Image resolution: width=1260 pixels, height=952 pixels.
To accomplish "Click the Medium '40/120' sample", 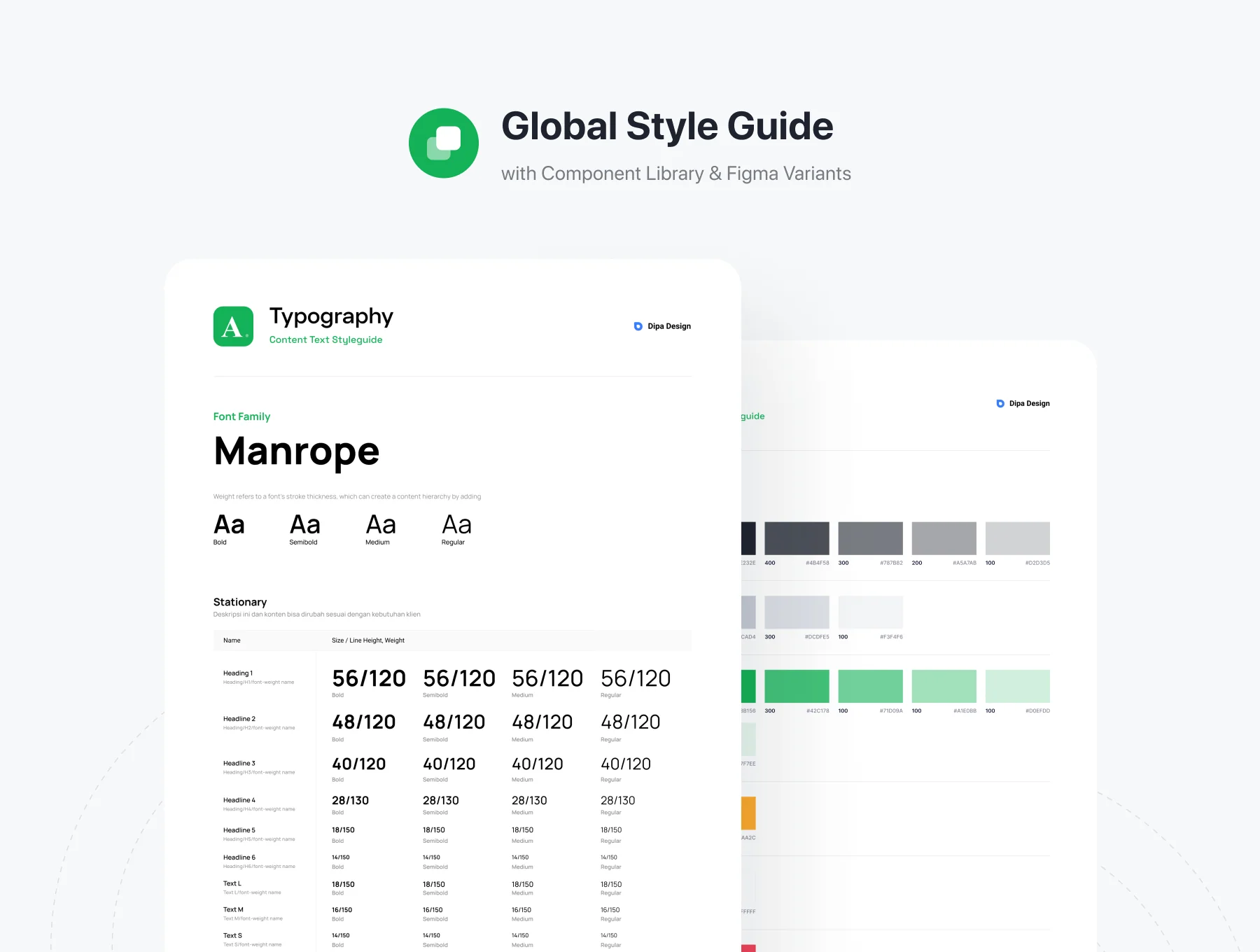I will pos(538,764).
